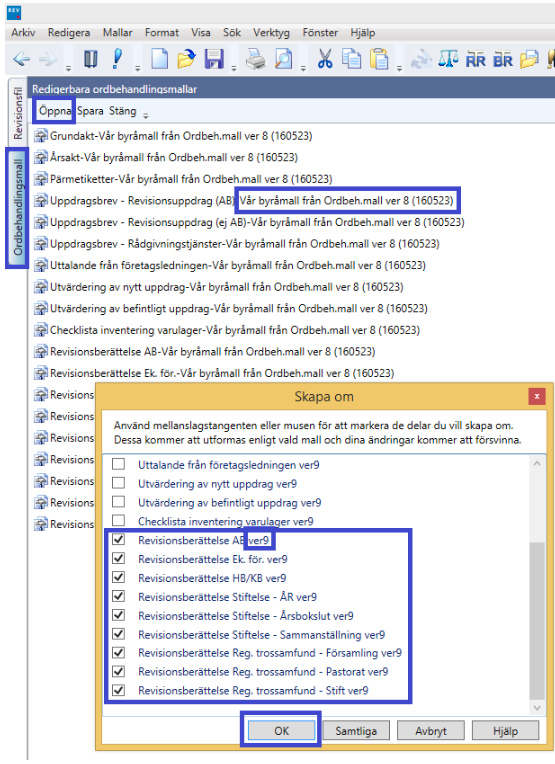Open the Format menu

click(162, 33)
